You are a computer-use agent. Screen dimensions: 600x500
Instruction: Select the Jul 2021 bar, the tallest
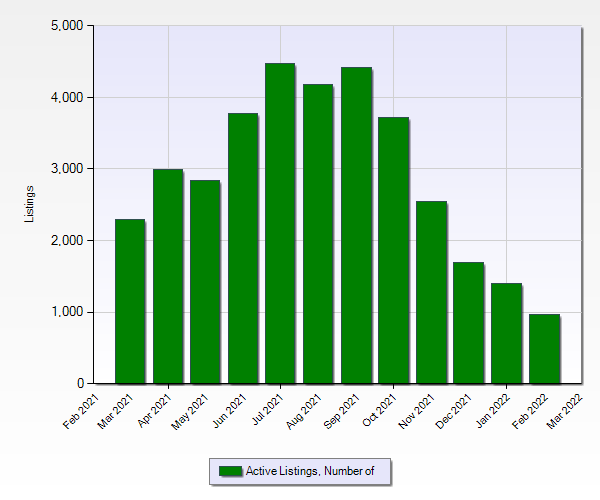[280, 223]
